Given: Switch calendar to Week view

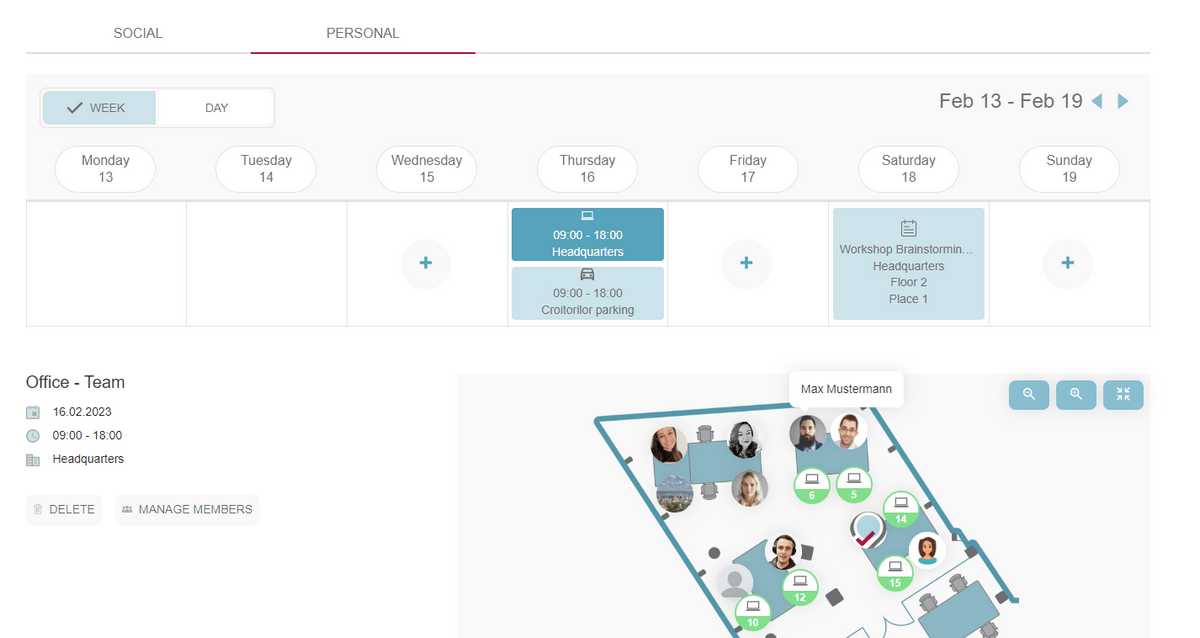Looking at the screenshot, I should [98, 108].
